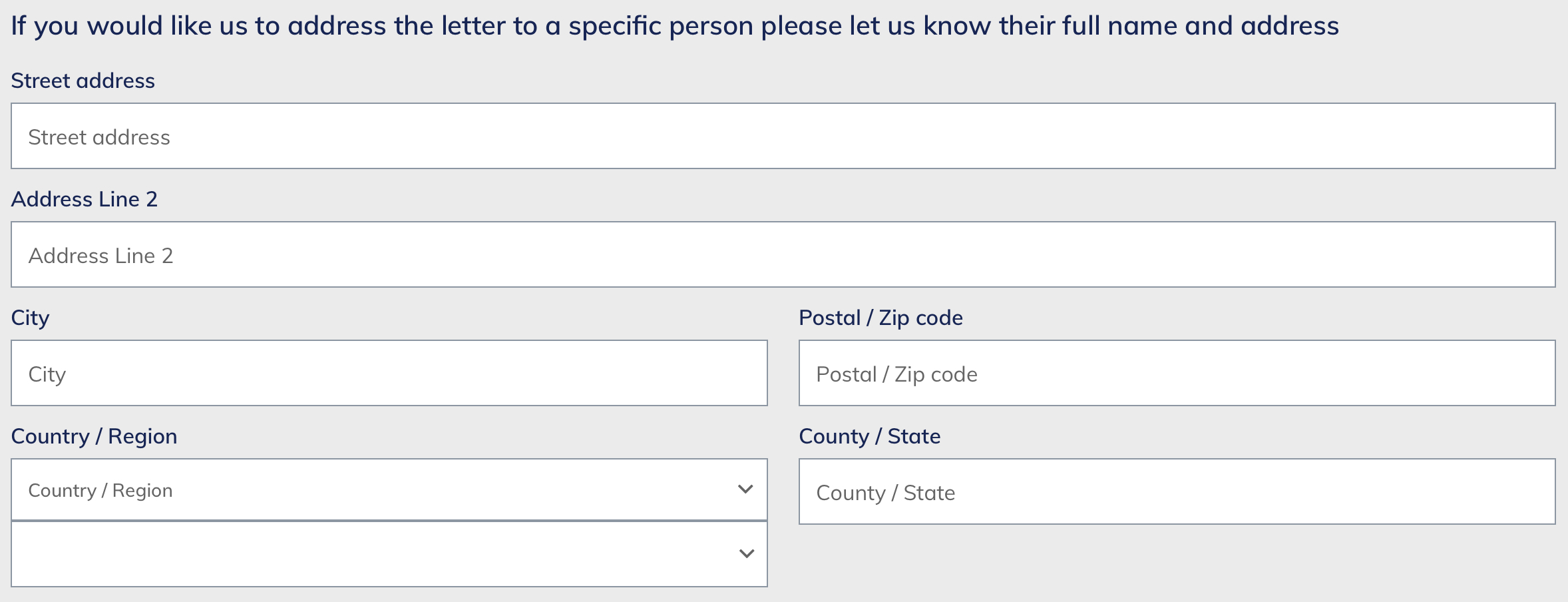Click the 'County / State' placeholder text
Screen dimensions: 1568x602
(x=885, y=493)
